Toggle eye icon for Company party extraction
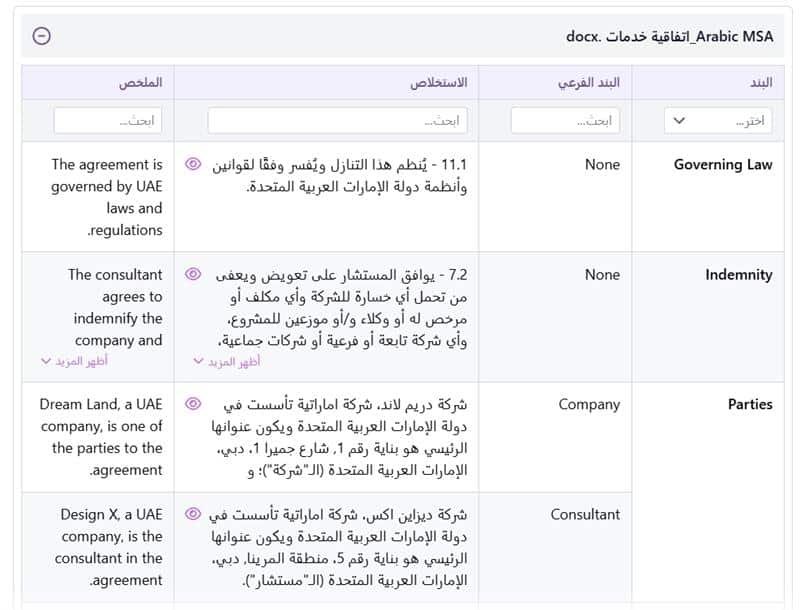Screen dimensions: 800x610 coord(193,403)
